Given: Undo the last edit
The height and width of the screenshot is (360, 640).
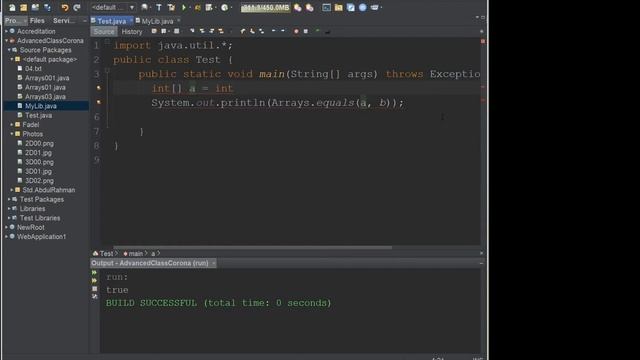Looking at the screenshot, I should [64, 7].
